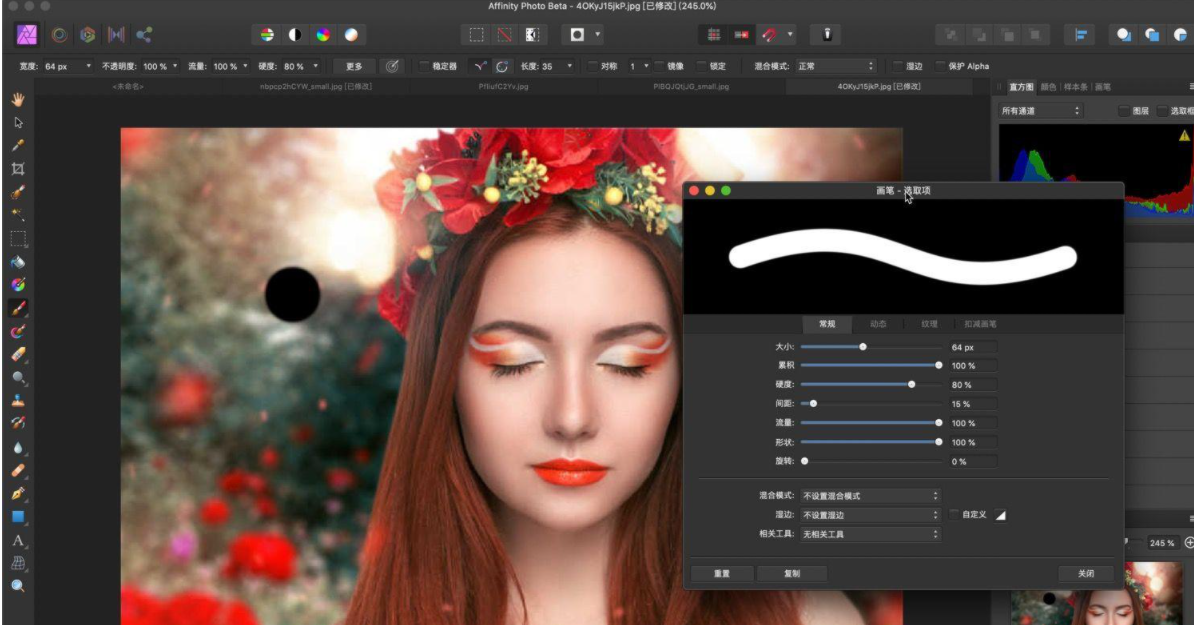Open the 扣减画笔 tab
Screen dimensions: 1194x625
[980, 324]
